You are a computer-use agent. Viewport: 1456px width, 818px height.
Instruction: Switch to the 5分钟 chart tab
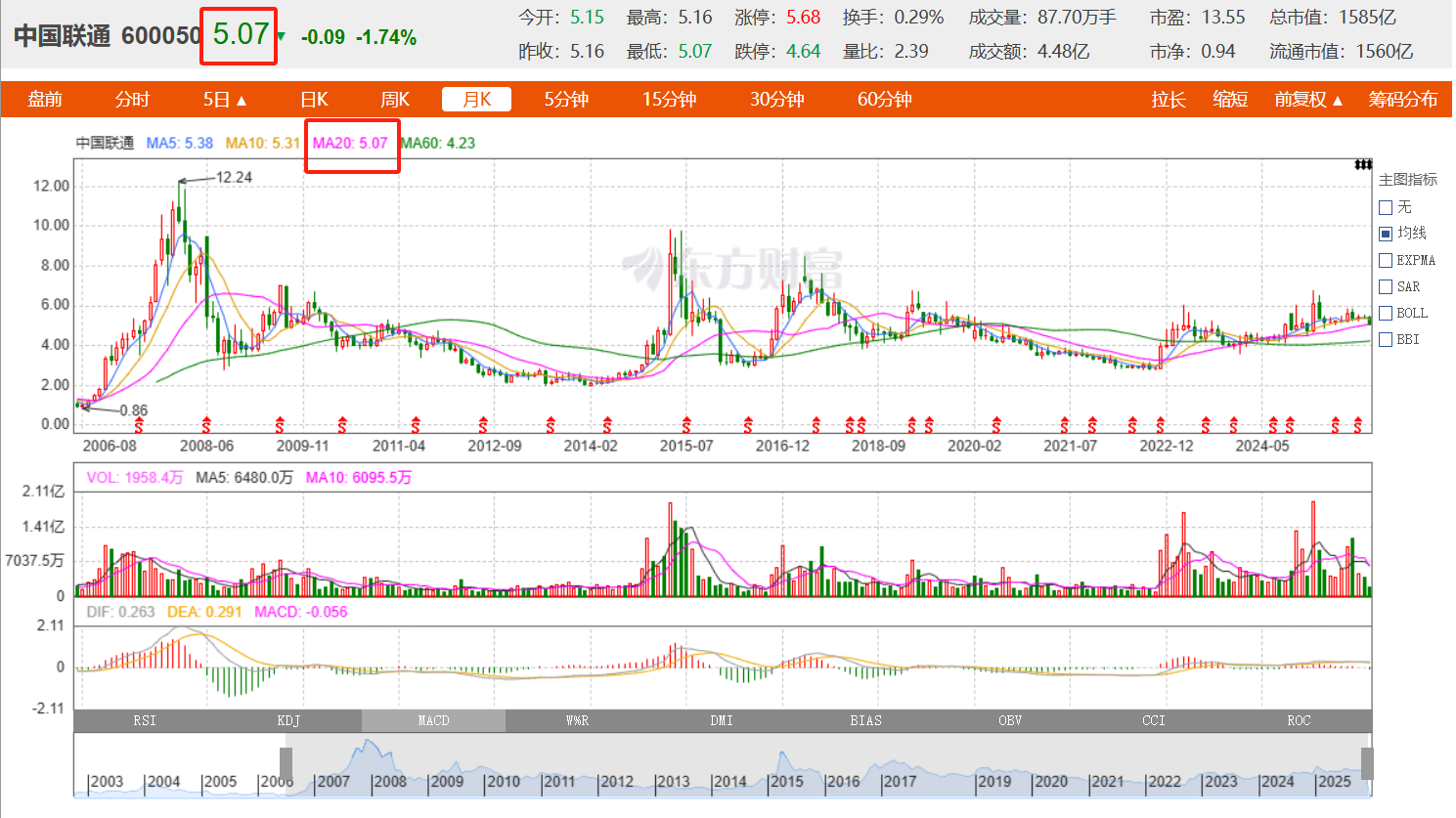pyautogui.click(x=566, y=100)
